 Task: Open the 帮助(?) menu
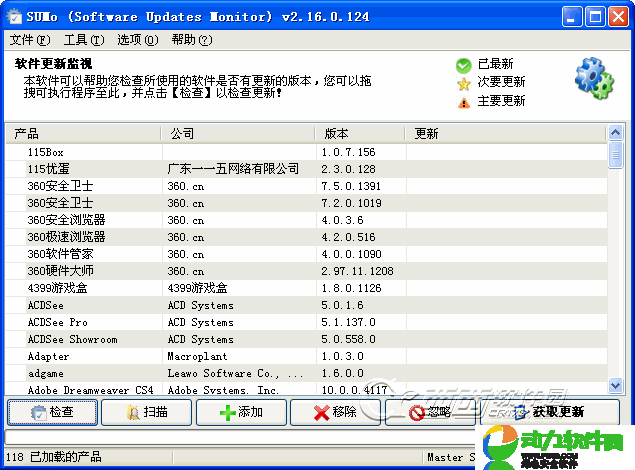(x=191, y=40)
